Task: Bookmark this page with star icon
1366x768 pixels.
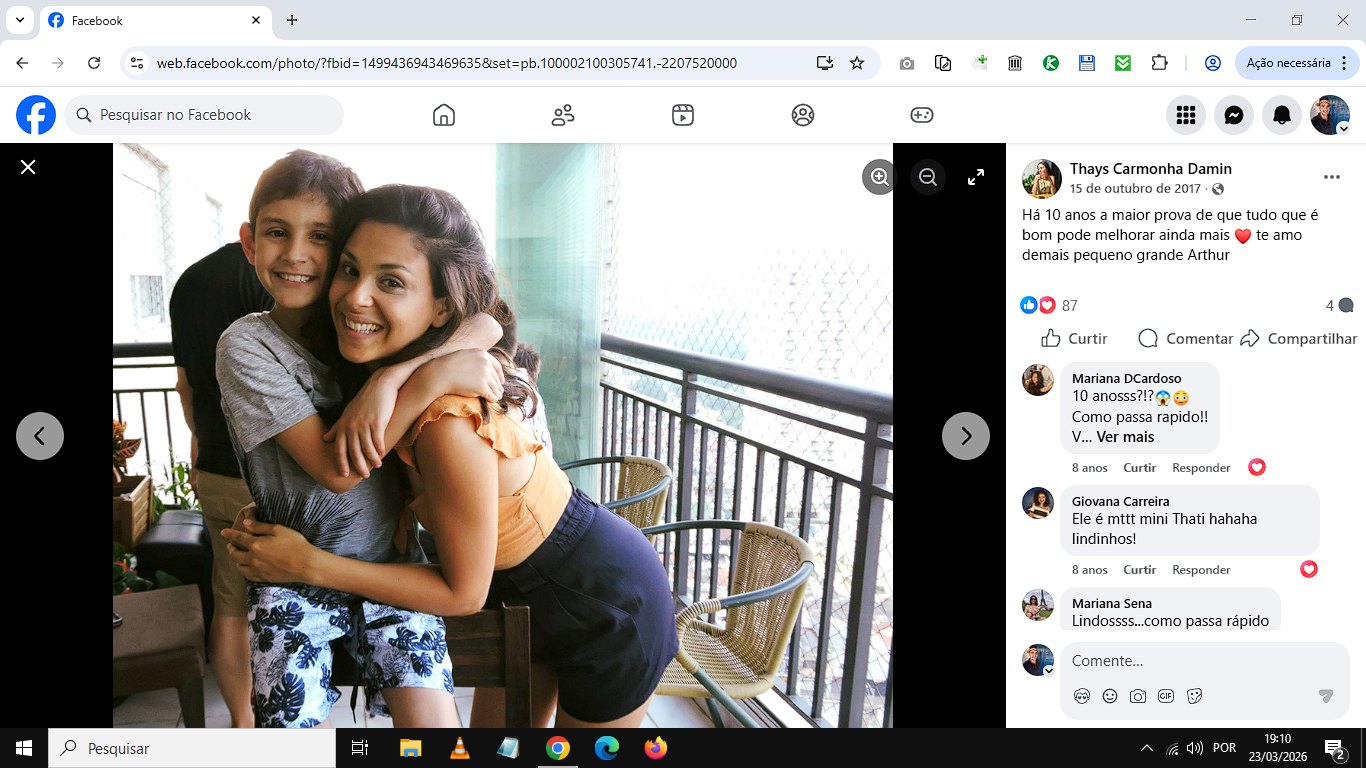Action: pos(857,63)
